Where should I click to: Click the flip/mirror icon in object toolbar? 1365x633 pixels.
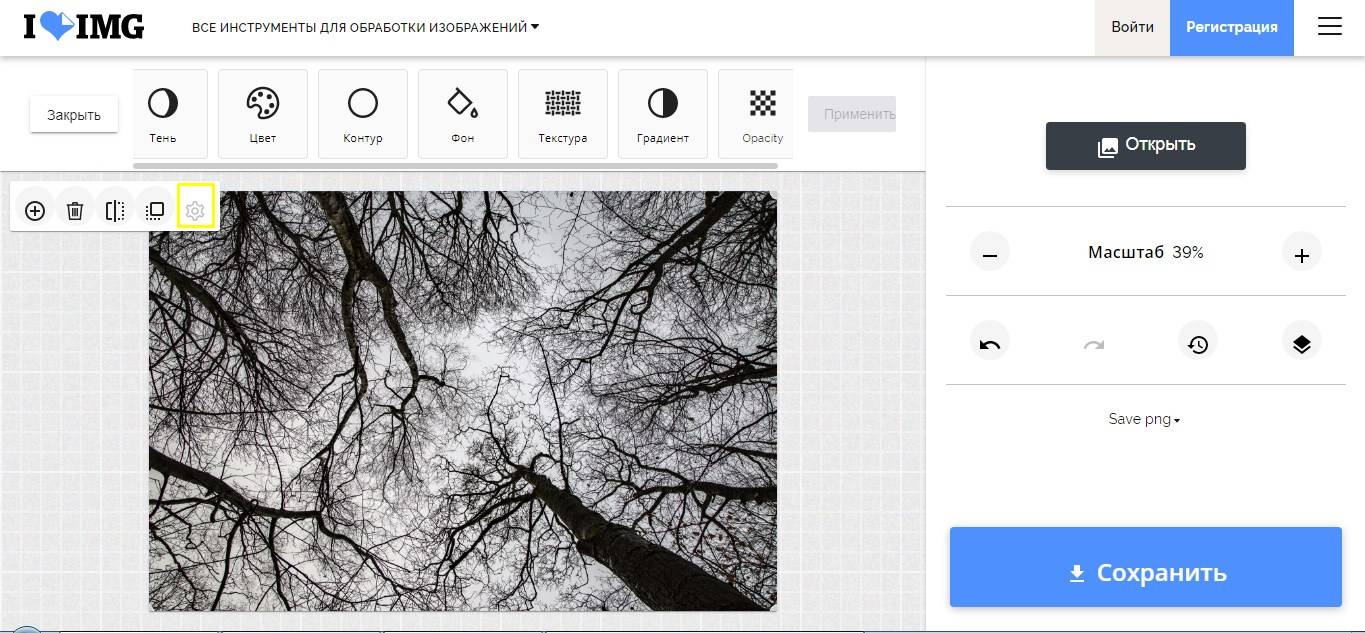[115, 211]
